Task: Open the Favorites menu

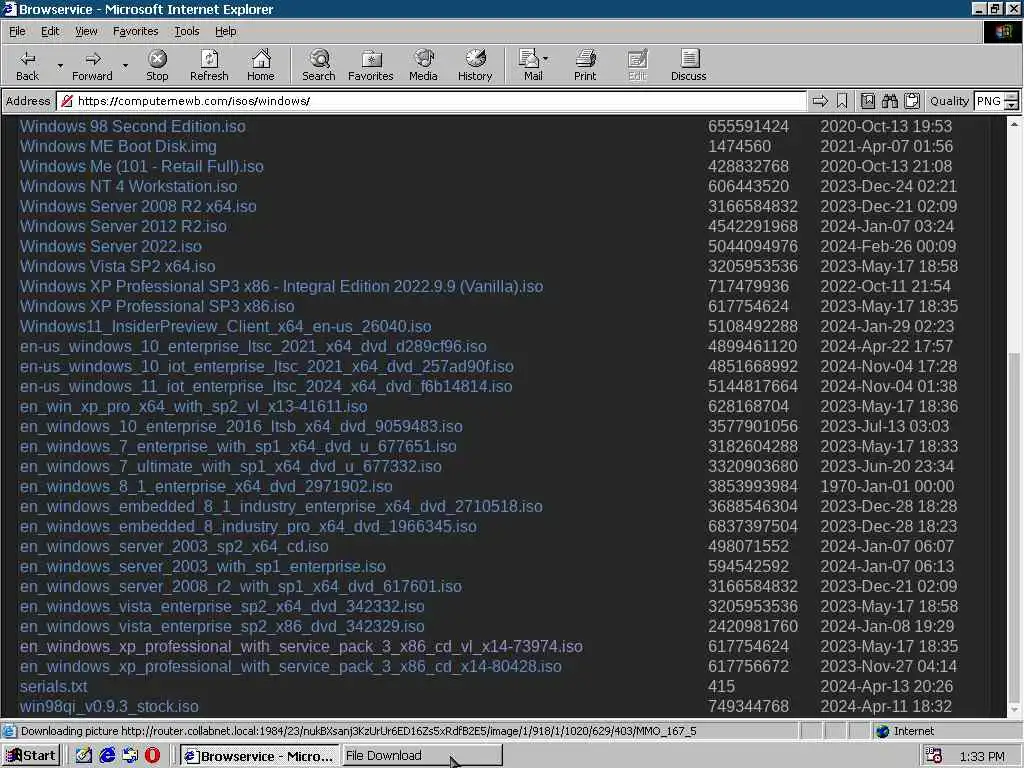Action: point(135,31)
